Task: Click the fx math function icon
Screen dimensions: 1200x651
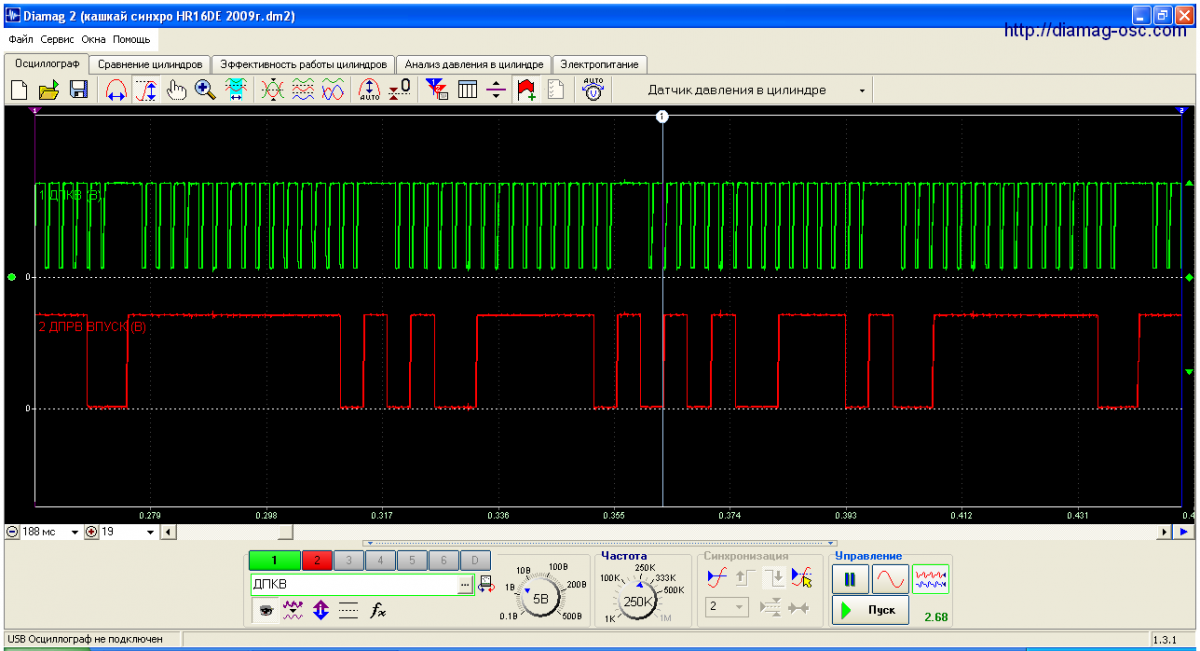Action: [379, 610]
